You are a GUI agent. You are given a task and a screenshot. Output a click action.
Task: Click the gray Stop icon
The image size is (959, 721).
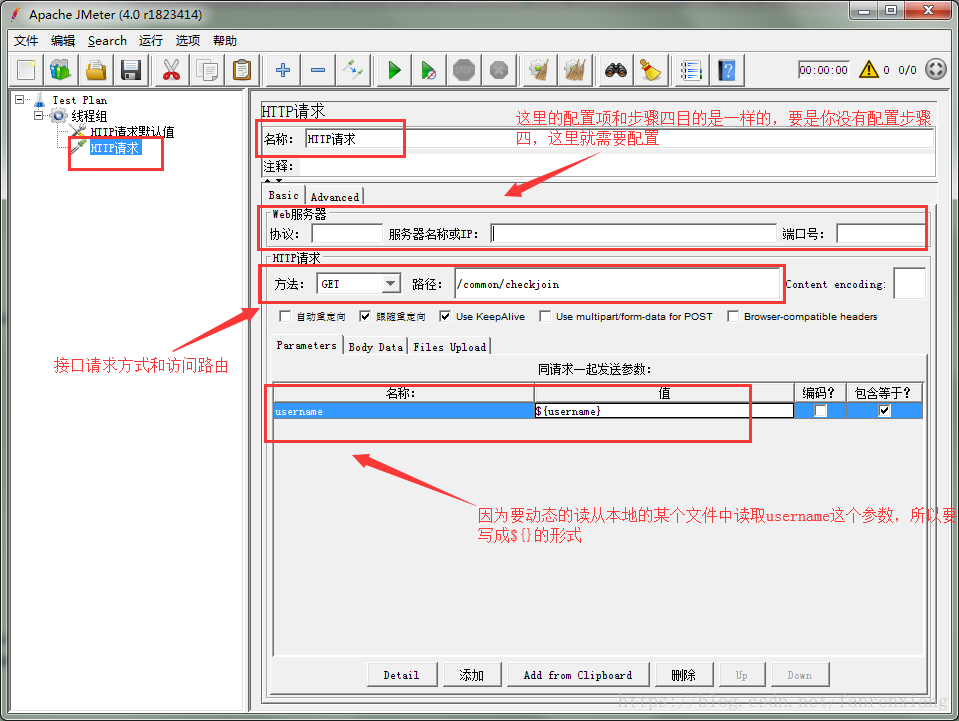click(464, 70)
